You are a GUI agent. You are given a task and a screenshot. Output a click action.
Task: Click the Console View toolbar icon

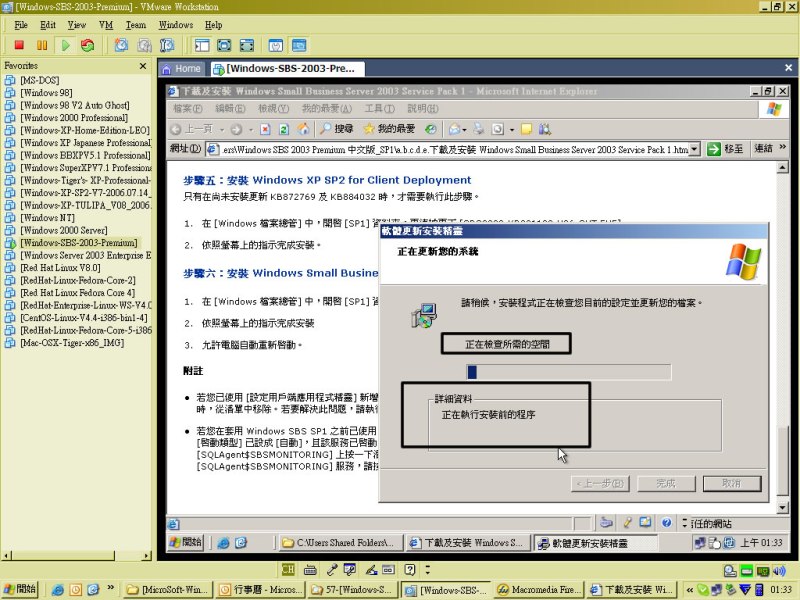click(299, 45)
